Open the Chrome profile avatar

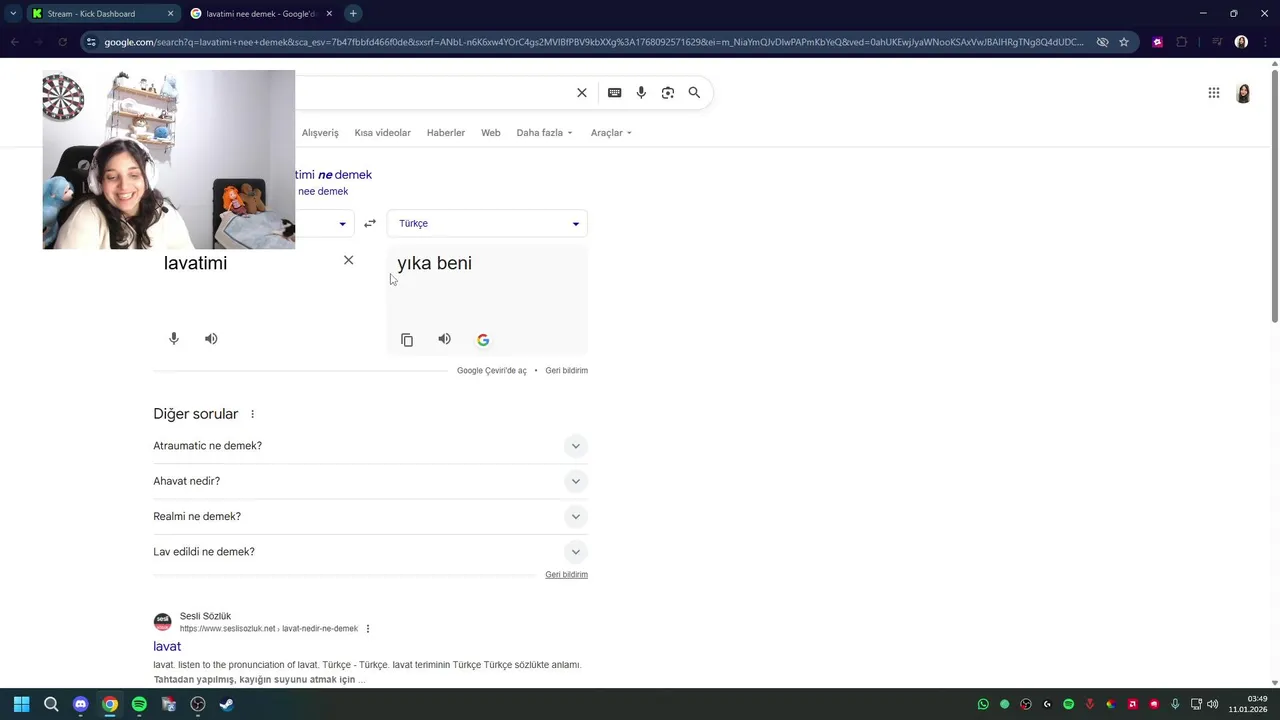click(x=1241, y=42)
